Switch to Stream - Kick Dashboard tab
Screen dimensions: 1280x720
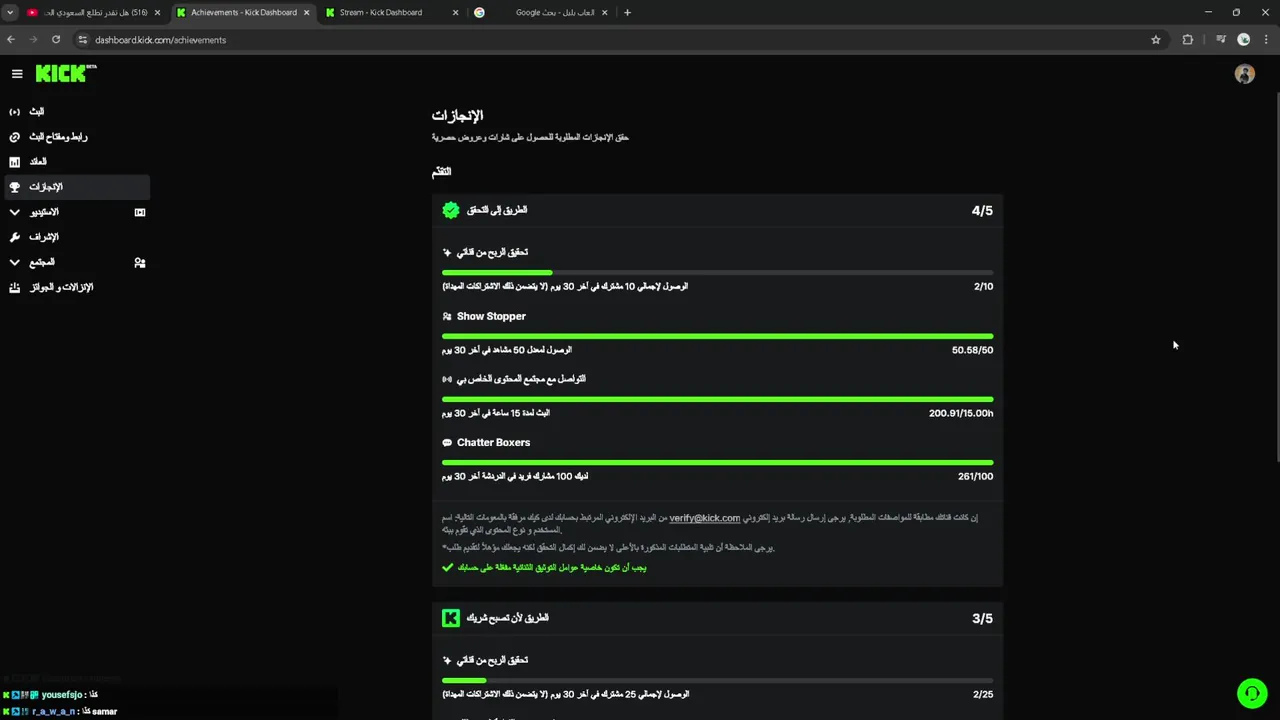381,13
